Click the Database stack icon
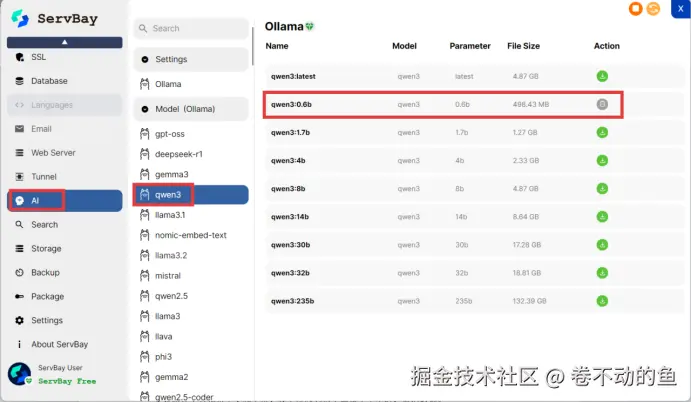 tap(19, 81)
